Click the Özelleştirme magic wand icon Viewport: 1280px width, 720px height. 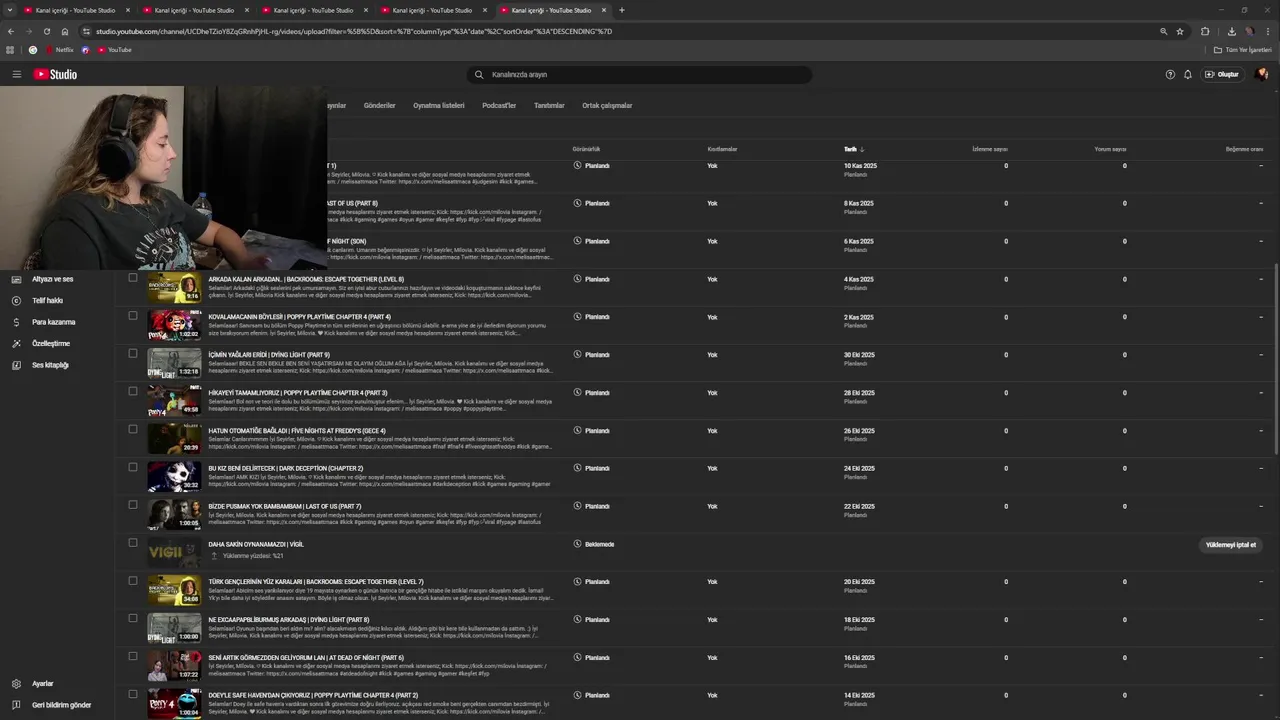16,343
